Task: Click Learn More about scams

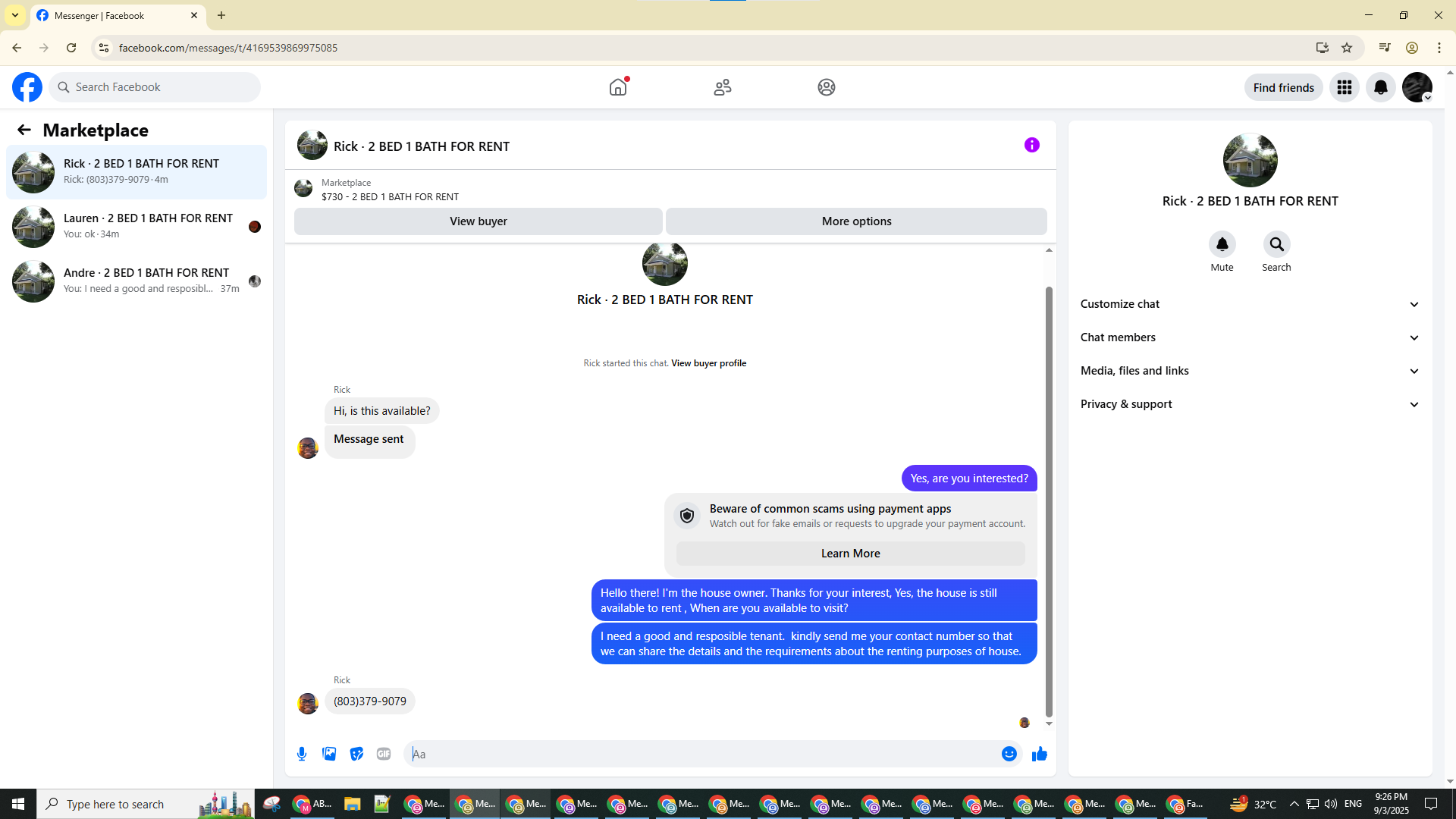Action: [850, 554]
